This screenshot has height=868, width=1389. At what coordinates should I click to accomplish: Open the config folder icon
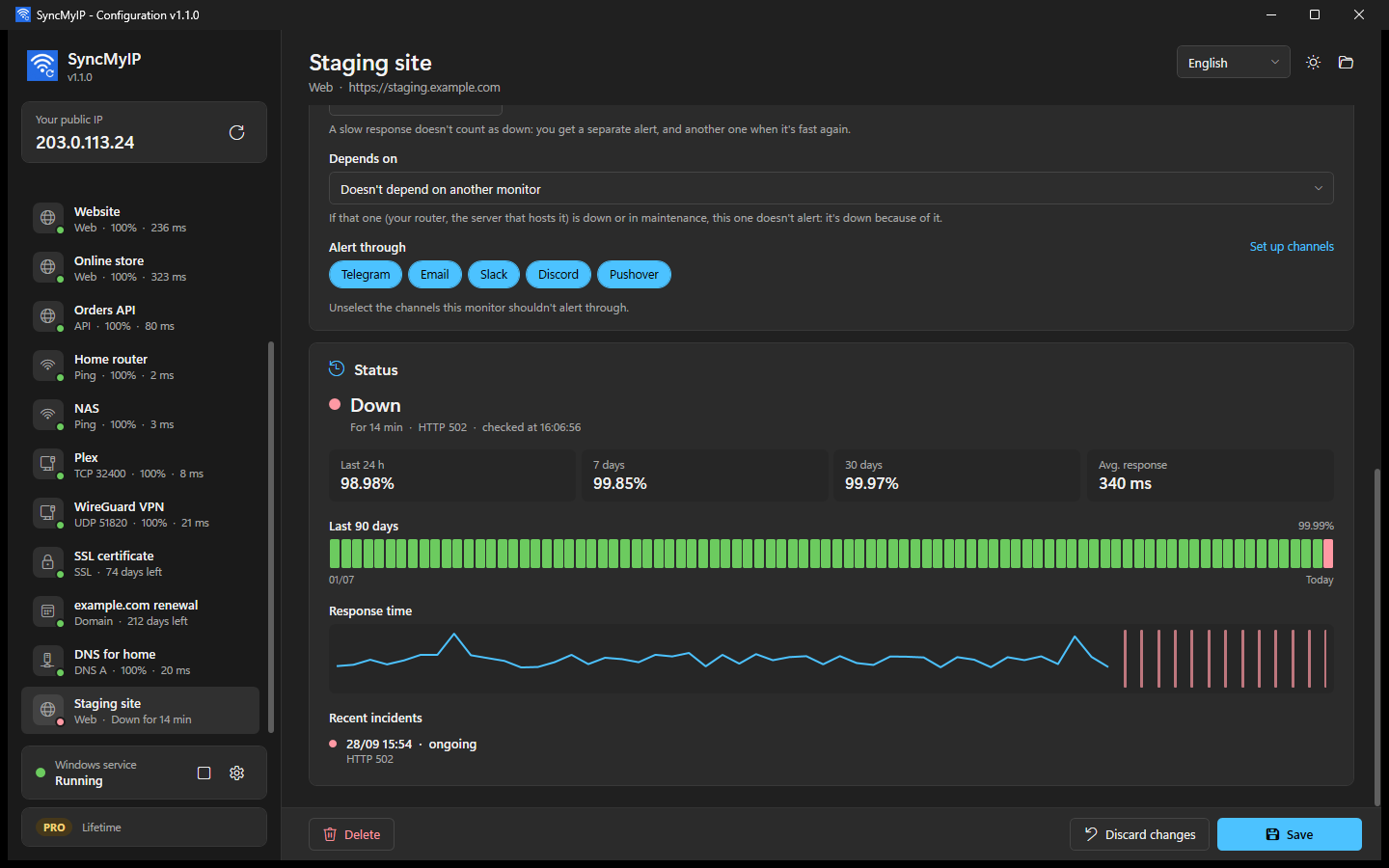(x=1346, y=63)
